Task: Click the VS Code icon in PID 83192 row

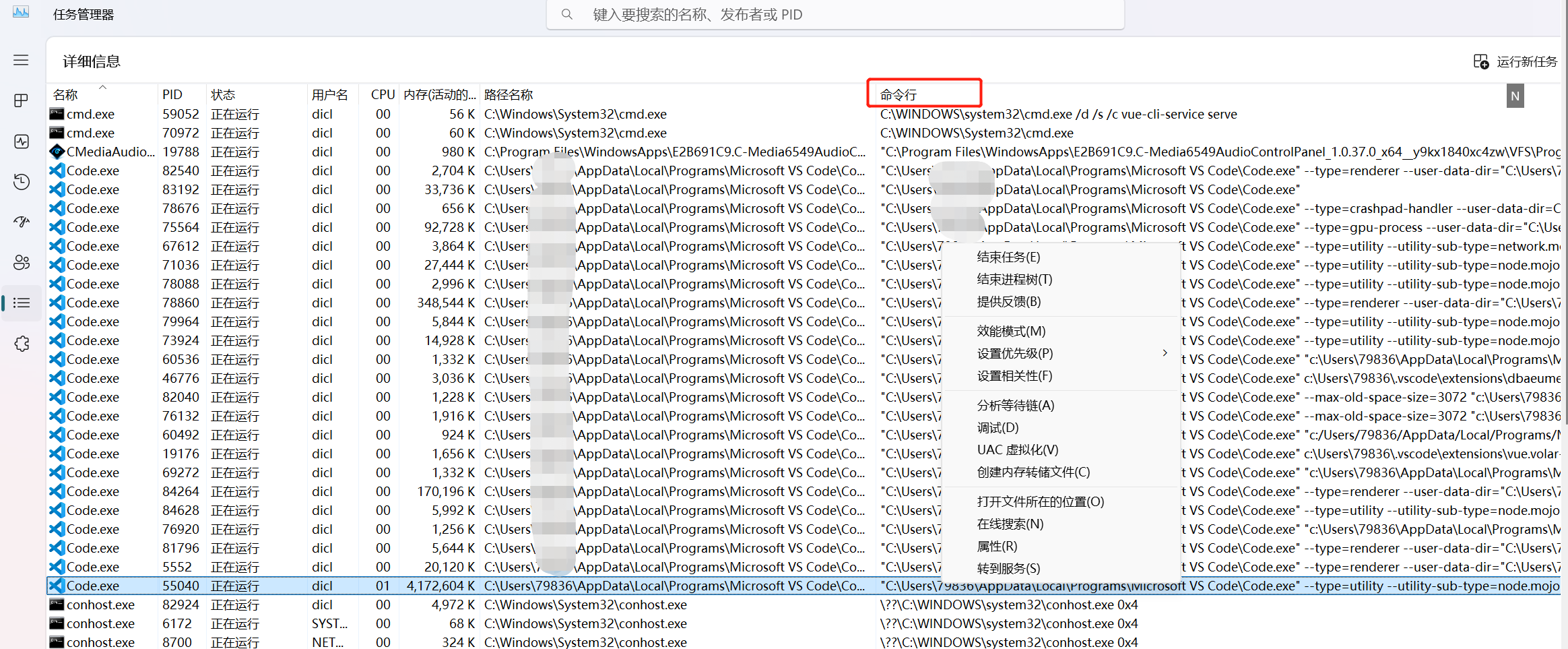Action: (x=57, y=189)
